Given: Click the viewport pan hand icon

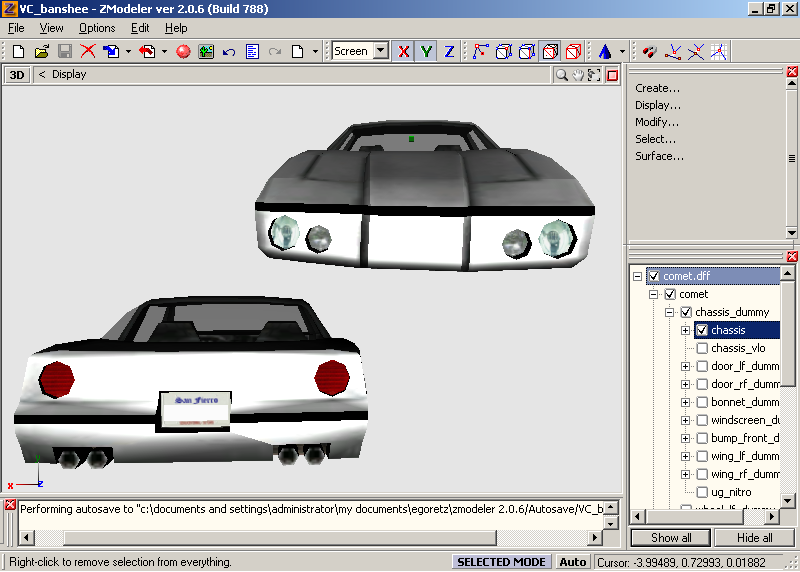Looking at the screenshot, I should [x=578, y=76].
